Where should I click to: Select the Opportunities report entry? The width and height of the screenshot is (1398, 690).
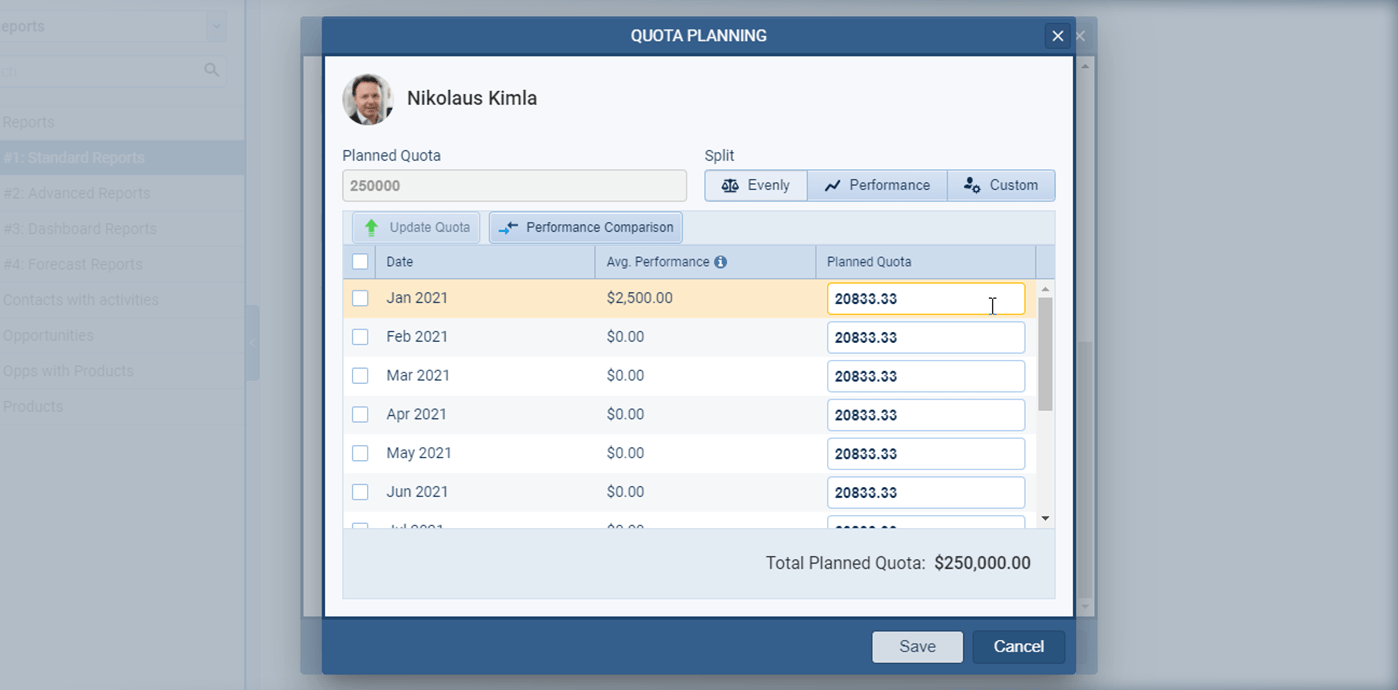coord(47,335)
